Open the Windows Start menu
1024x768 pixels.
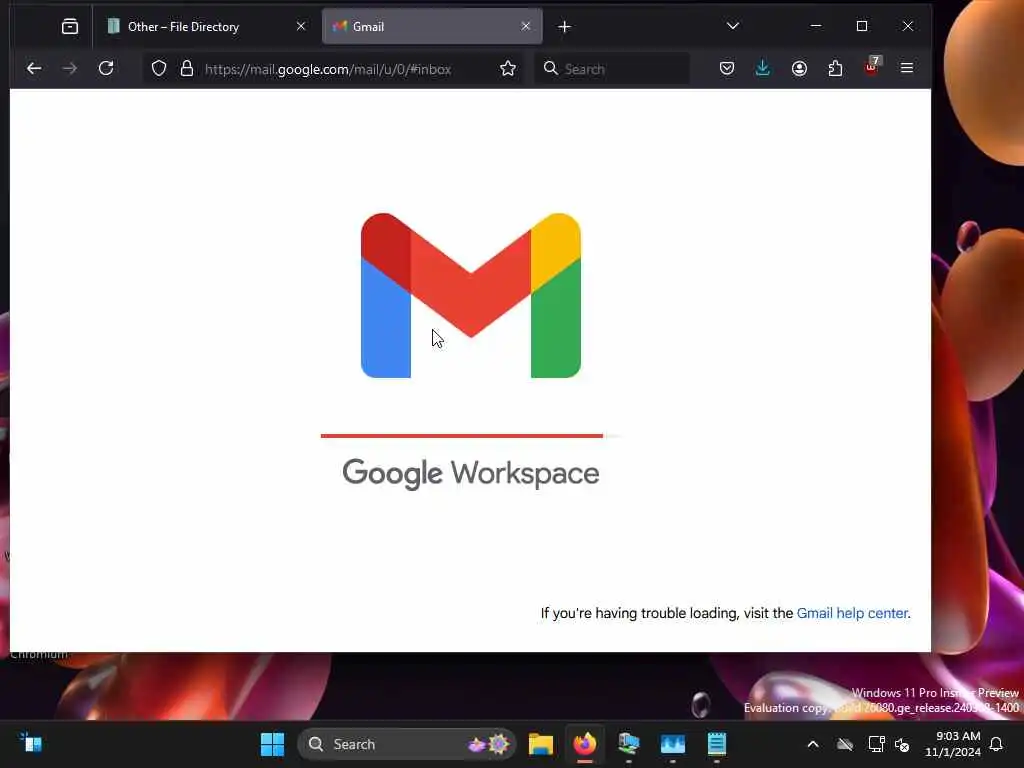coord(272,744)
